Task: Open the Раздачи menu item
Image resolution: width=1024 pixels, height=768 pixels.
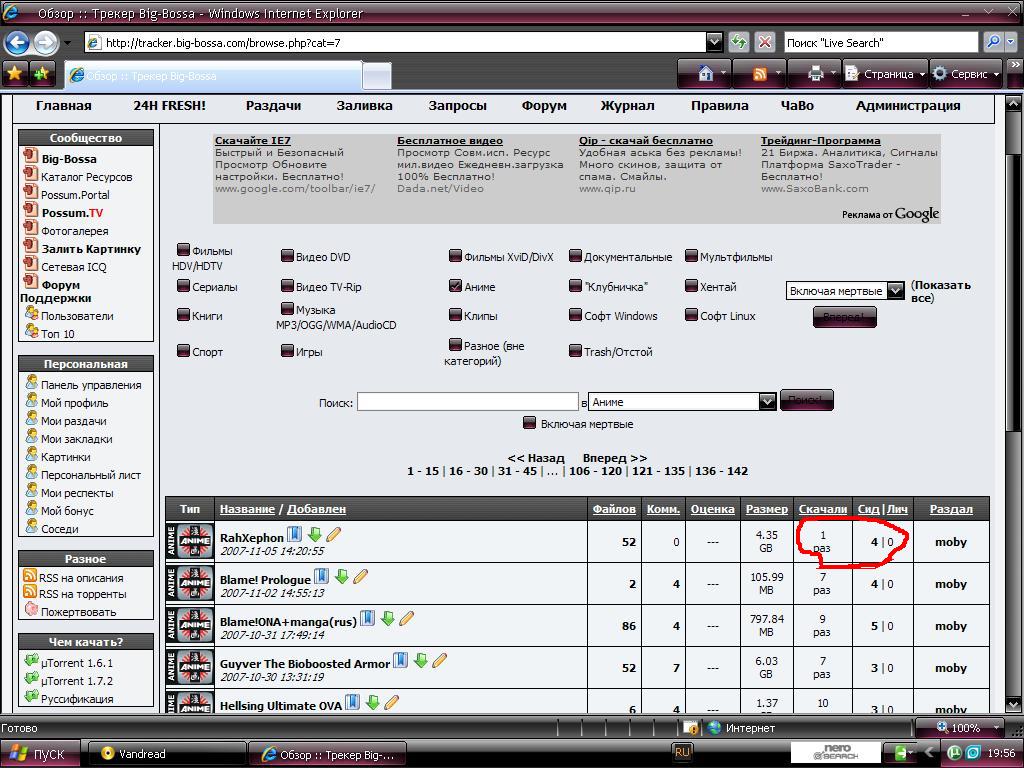Action: 273,105
